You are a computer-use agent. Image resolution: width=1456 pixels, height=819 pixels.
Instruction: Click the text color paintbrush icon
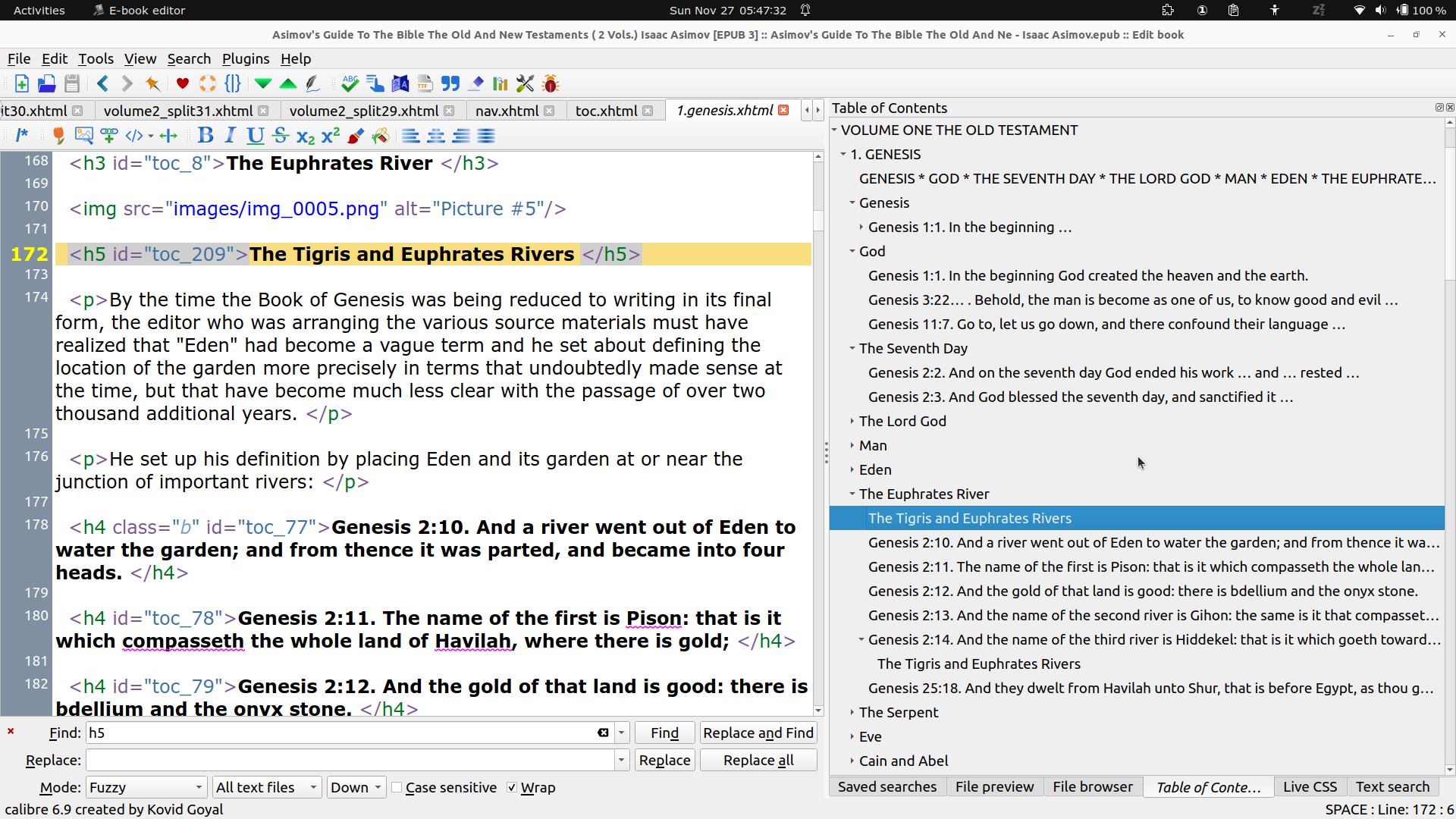point(355,136)
